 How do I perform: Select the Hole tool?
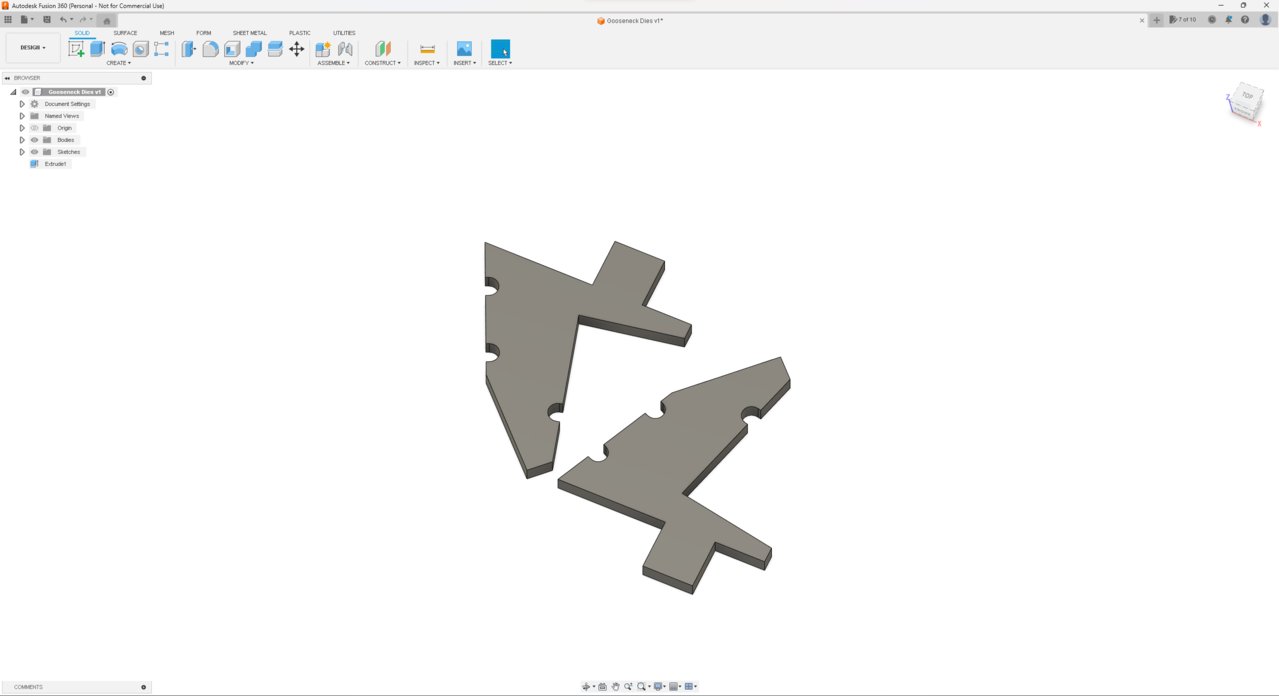pos(141,49)
